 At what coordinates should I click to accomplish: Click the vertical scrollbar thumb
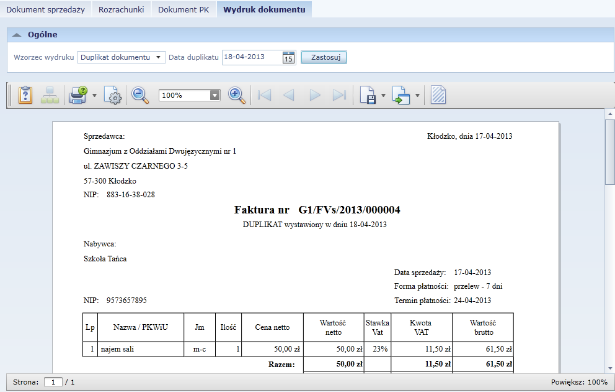point(610,151)
